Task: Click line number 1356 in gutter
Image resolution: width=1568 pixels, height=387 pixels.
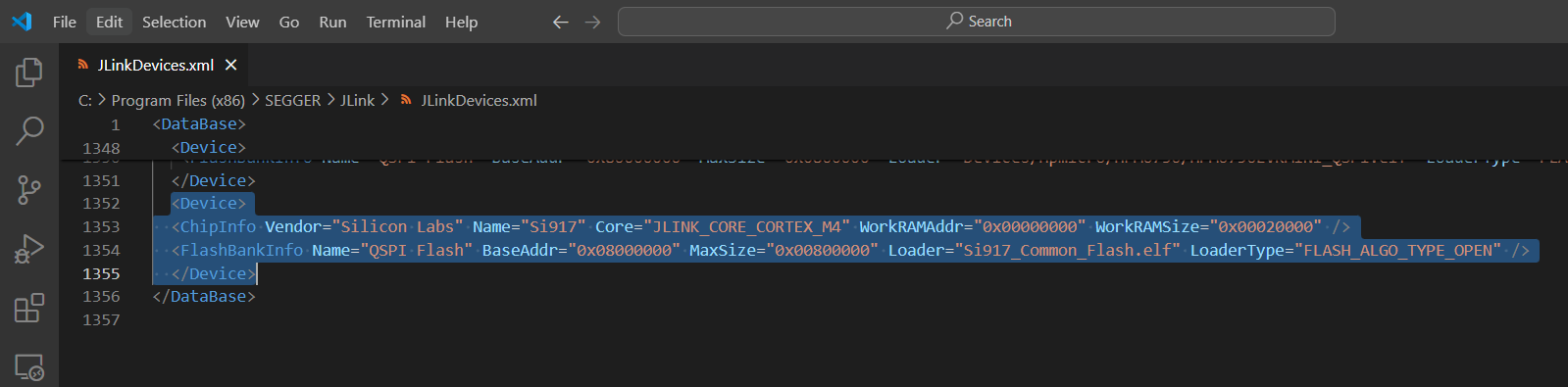Action: tap(101, 296)
